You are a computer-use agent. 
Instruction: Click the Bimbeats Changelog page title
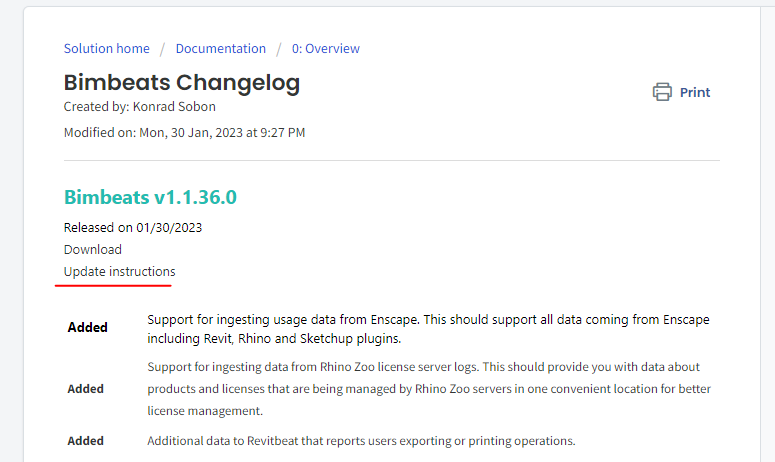pyautogui.click(x=182, y=83)
